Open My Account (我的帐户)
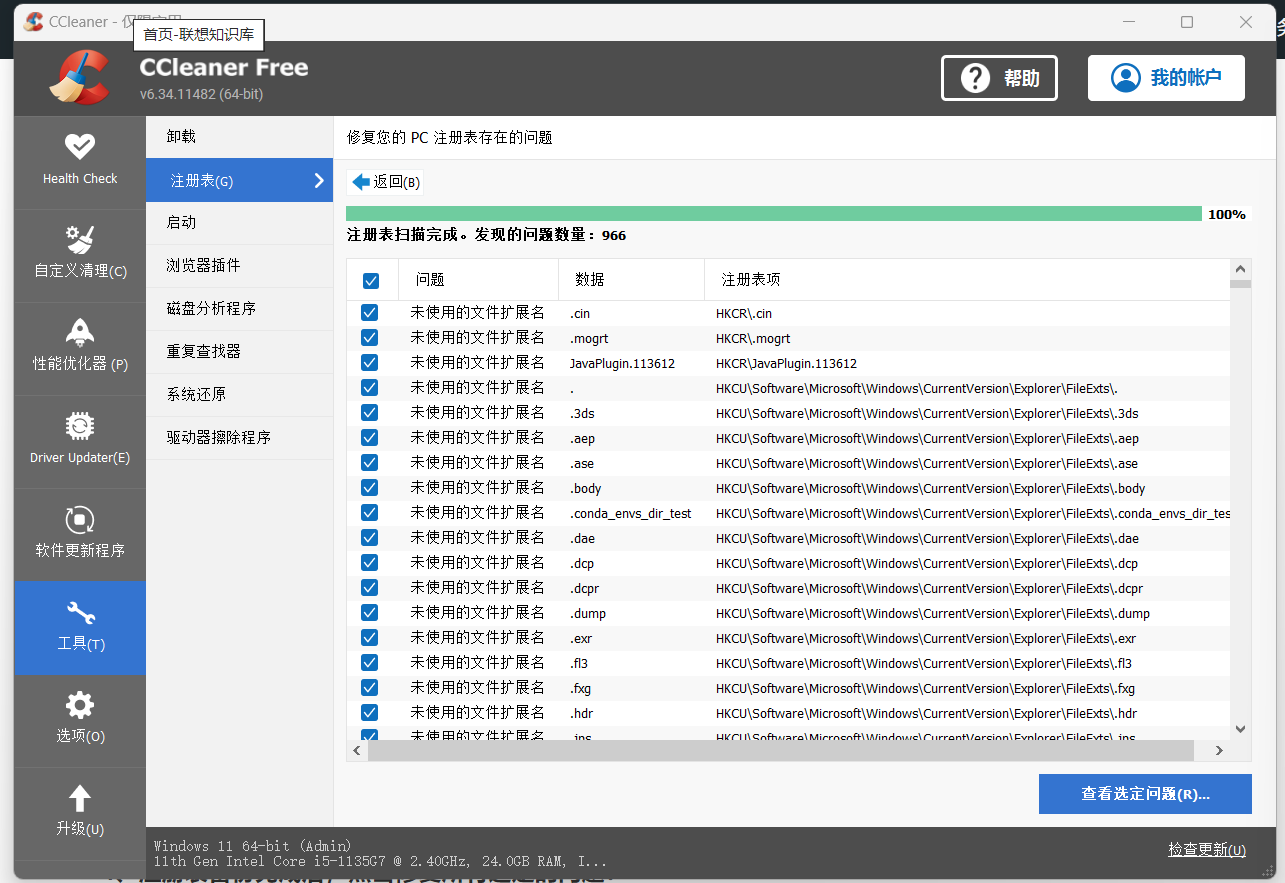The width and height of the screenshot is (1285, 883). (1166, 78)
